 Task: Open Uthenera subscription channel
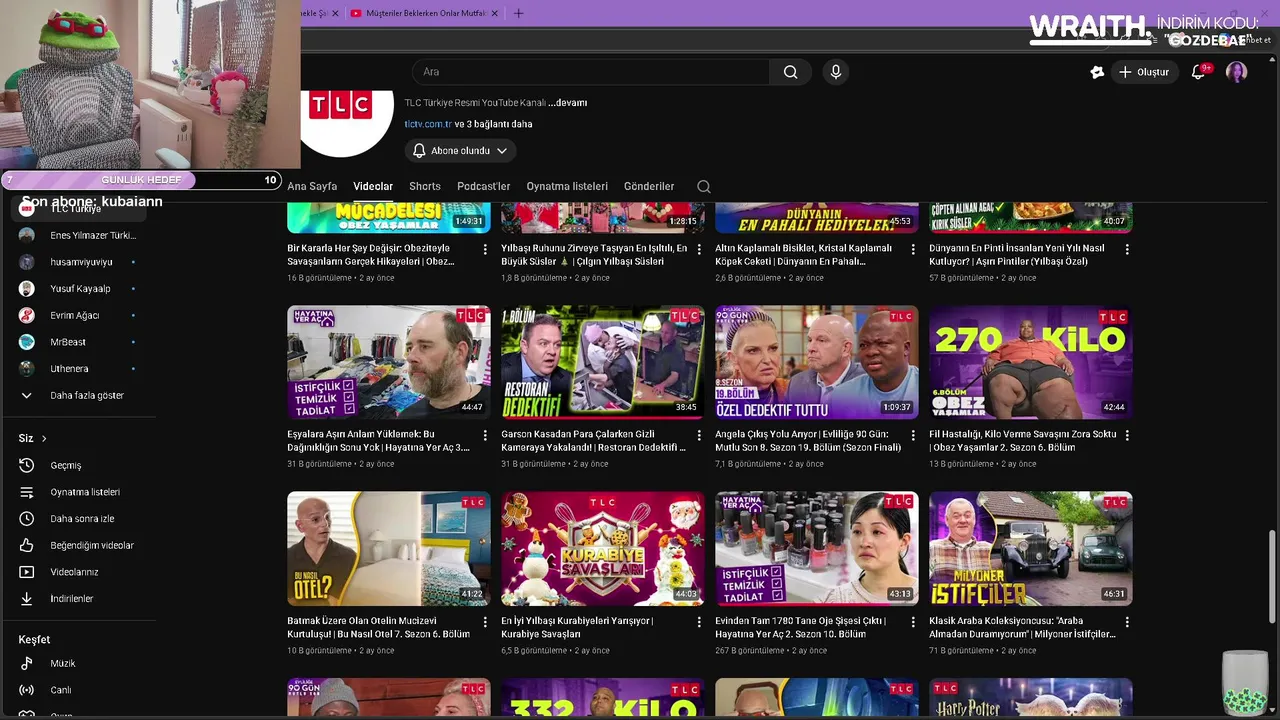(78, 369)
